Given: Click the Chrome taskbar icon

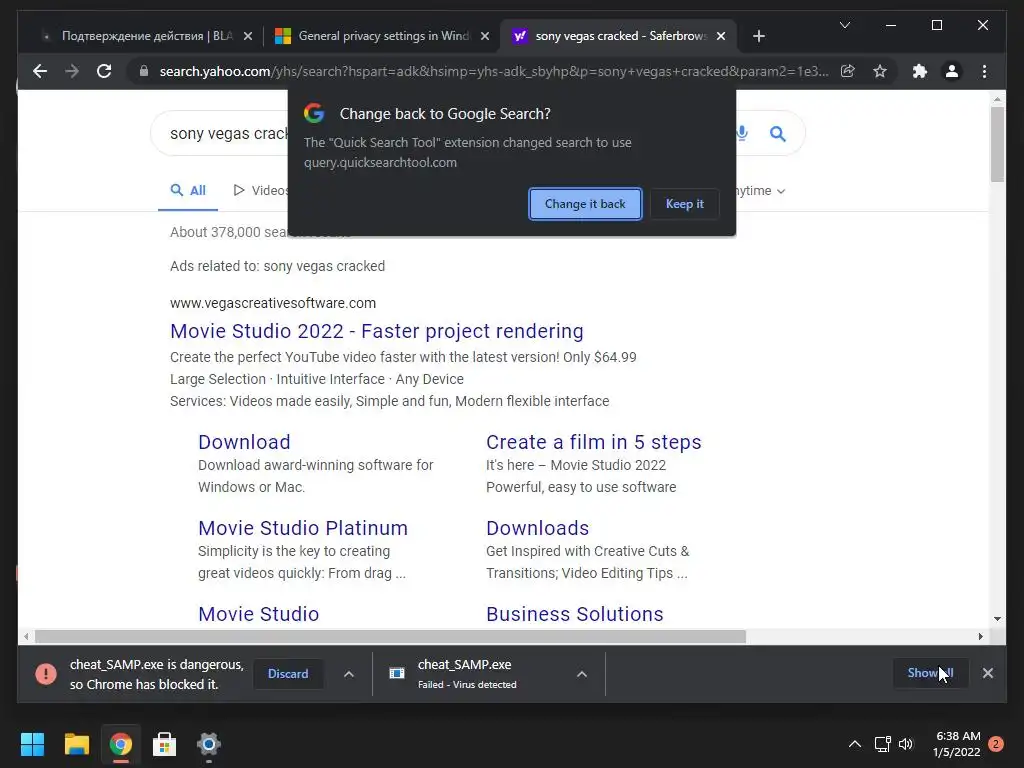Looking at the screenshot, I should [x=120, y=744].
